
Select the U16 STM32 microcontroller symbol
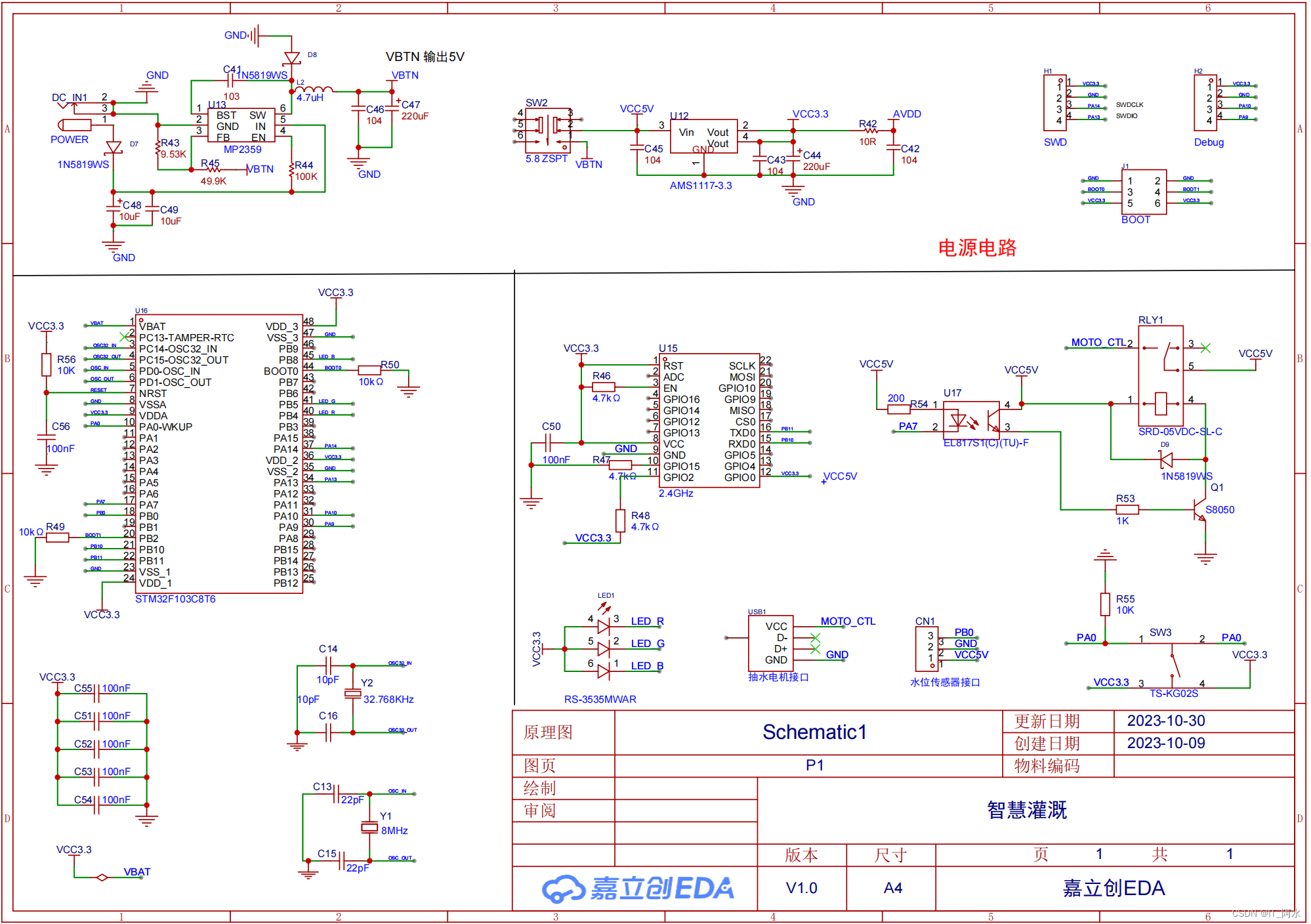point(219,454)
